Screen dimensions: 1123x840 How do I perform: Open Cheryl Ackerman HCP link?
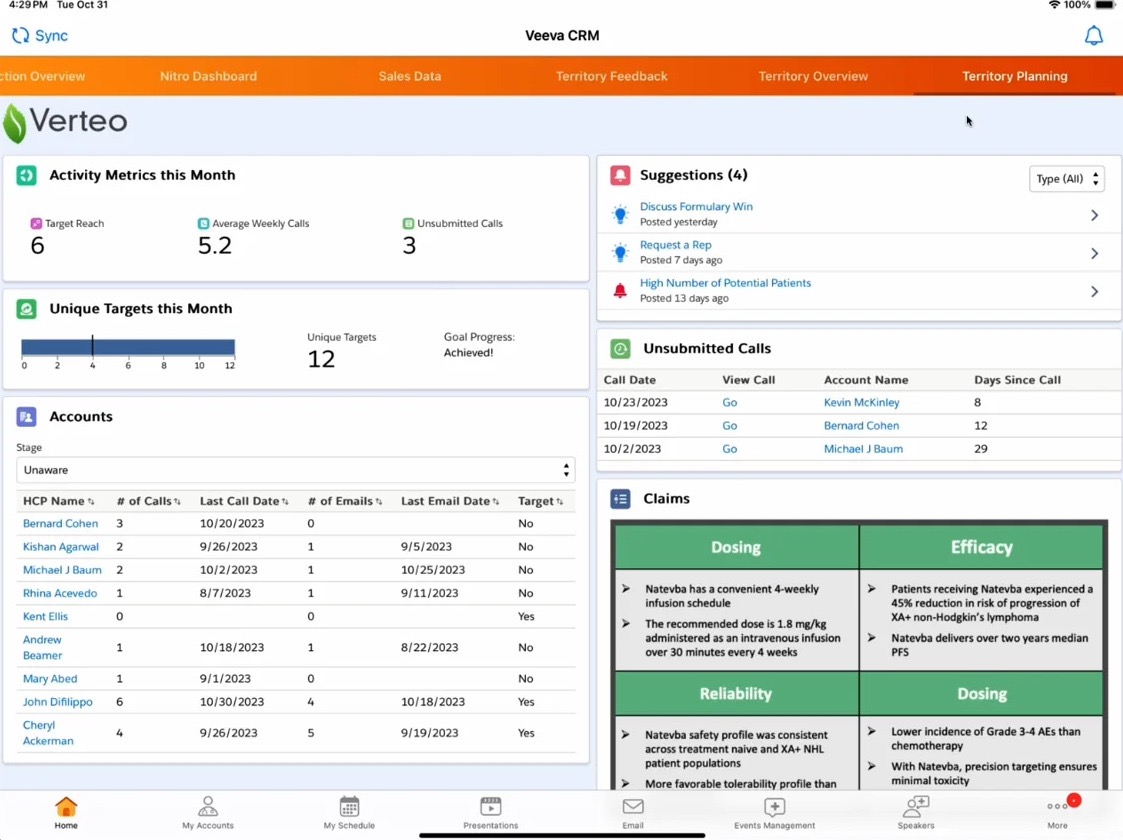click(48, 733)
